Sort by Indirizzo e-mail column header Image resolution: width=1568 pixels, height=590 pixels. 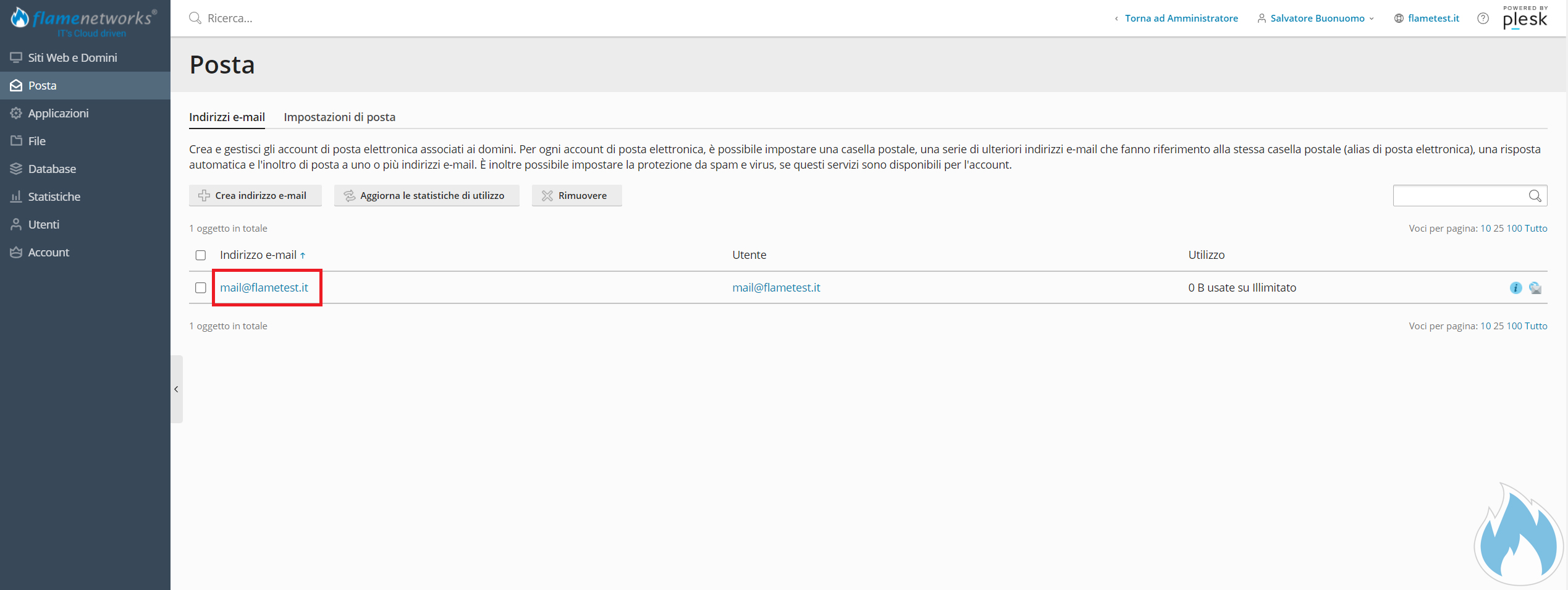pos(258,255)
